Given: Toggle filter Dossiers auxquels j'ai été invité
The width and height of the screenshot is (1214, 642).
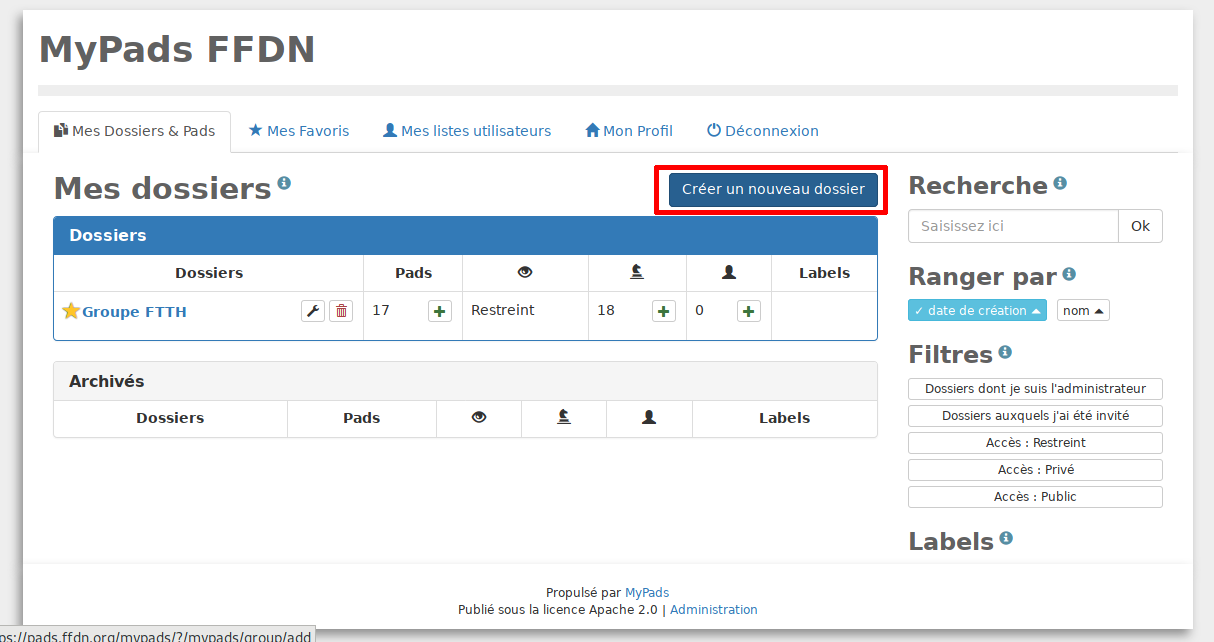Looking at the screenshot, I should 1035,416.
